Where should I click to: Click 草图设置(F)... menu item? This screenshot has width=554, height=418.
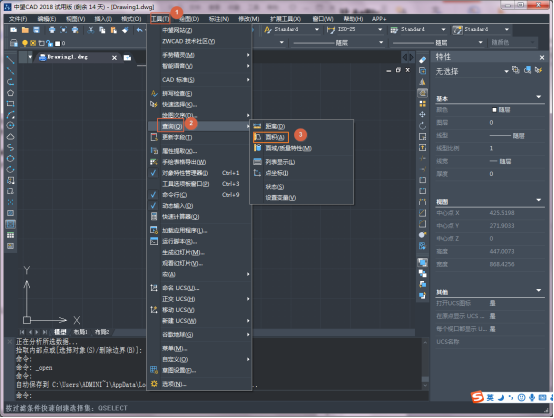199,371
